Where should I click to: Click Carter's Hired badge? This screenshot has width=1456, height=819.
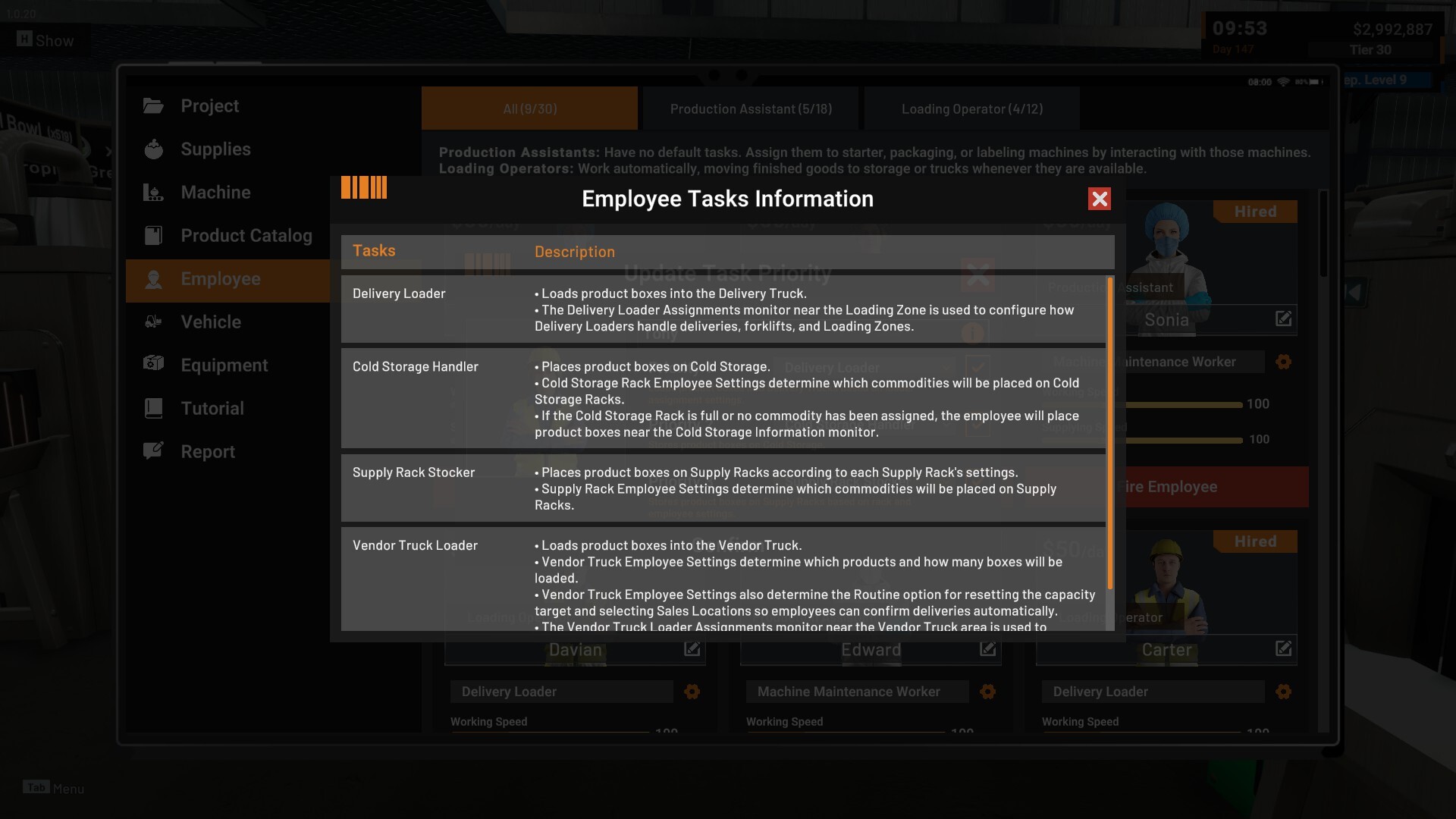pyautogui.click(x=1255, y=541)
